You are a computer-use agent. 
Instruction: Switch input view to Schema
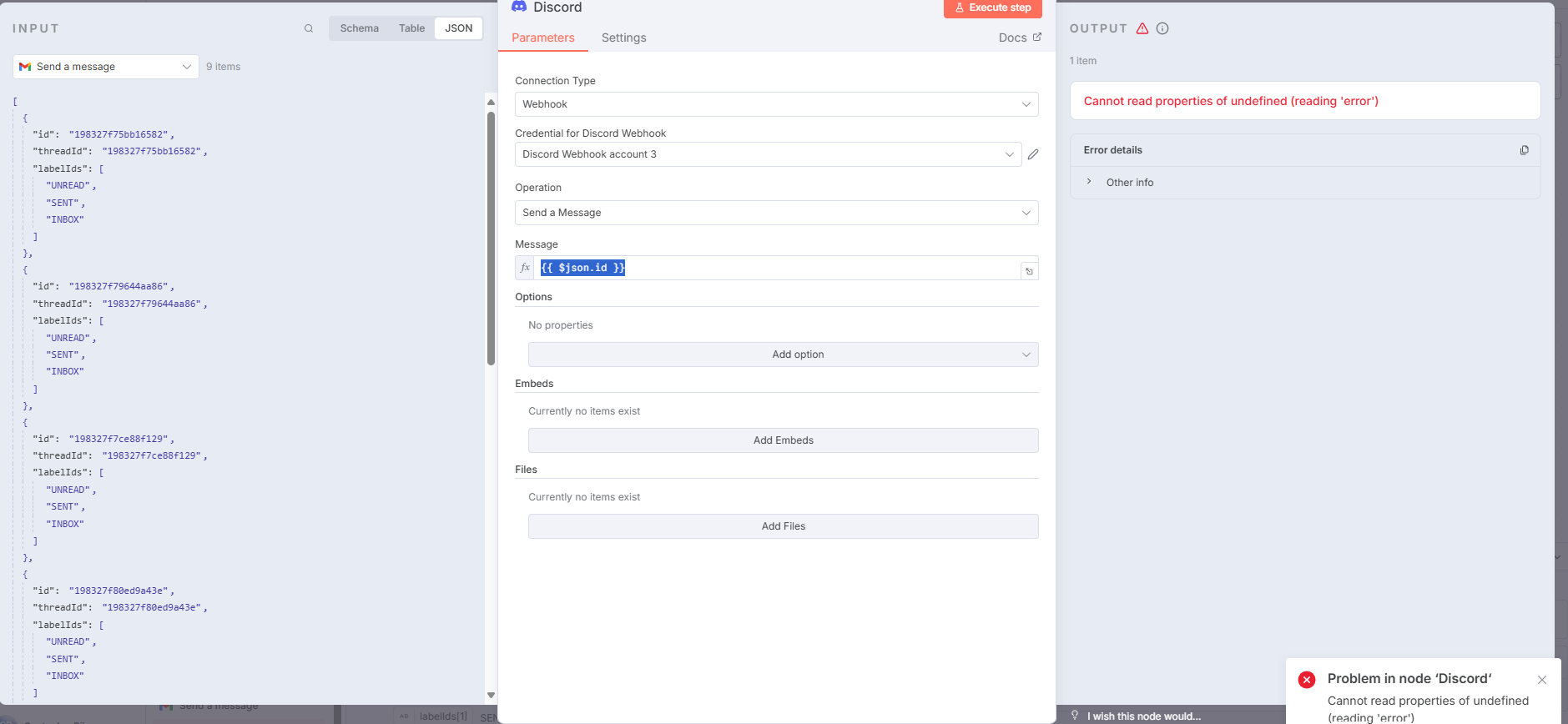pyautogui.click(x=359, y=28)
